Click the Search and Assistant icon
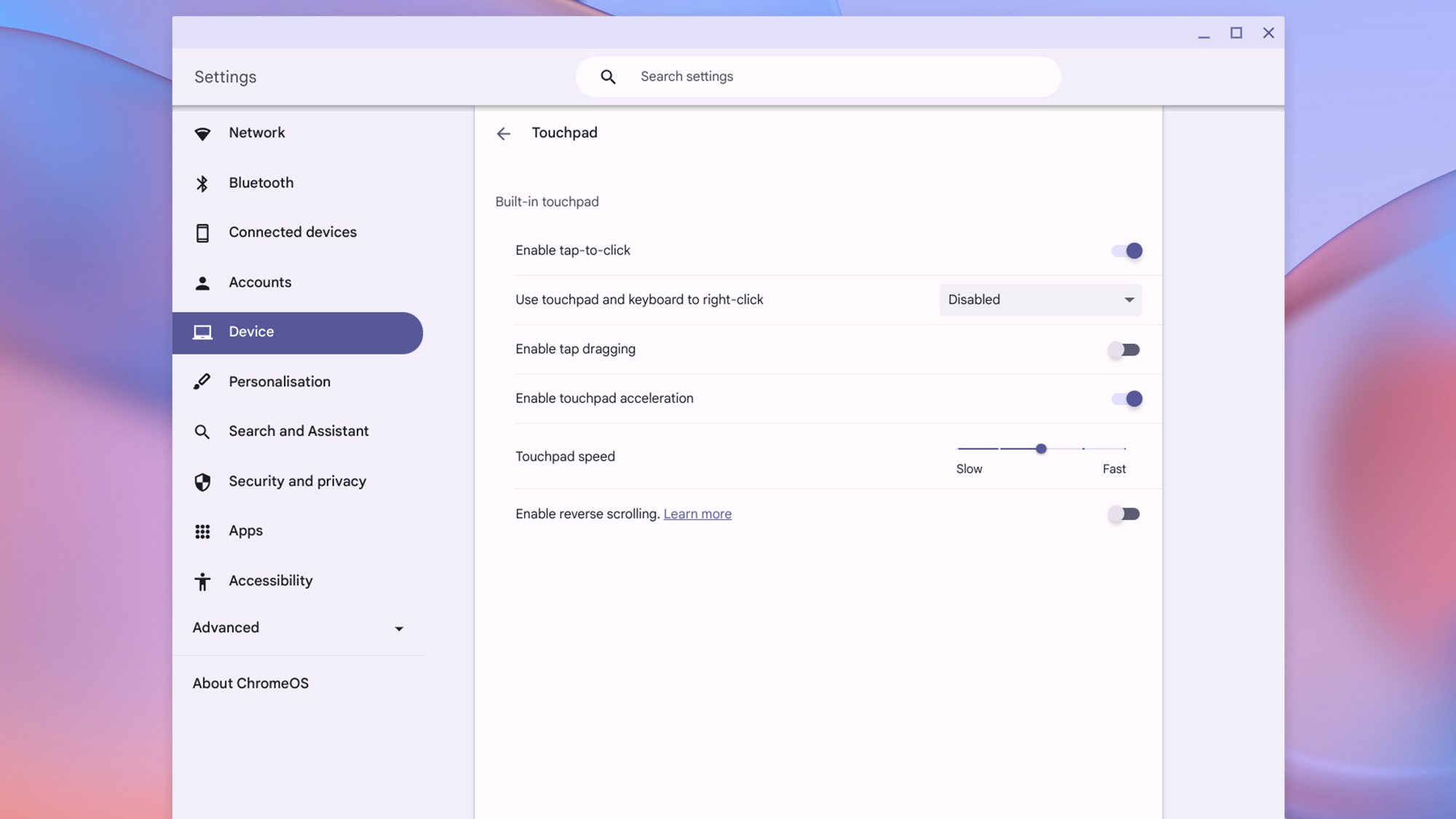The width and height of the screenshot is (1456, 819). click(x=201, y=432)
